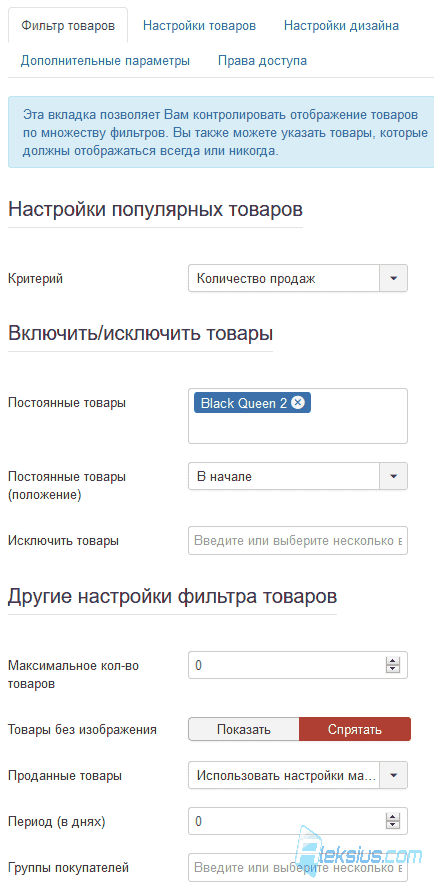
Task: Open the Настройки дизайна tab
Action: pyautogui.click(x=341, y=25)
